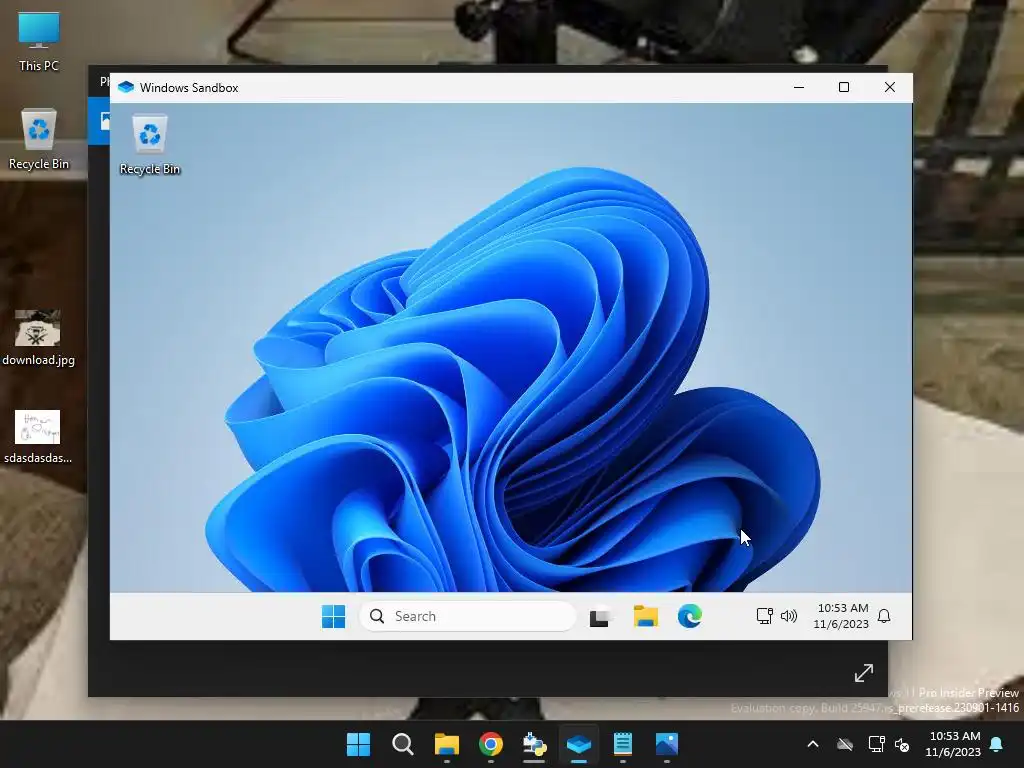Select Recycle Bin inside the sandbox desktop
Image resolution: width=1024 pixels, height=768 pixels.
(150, 144)
